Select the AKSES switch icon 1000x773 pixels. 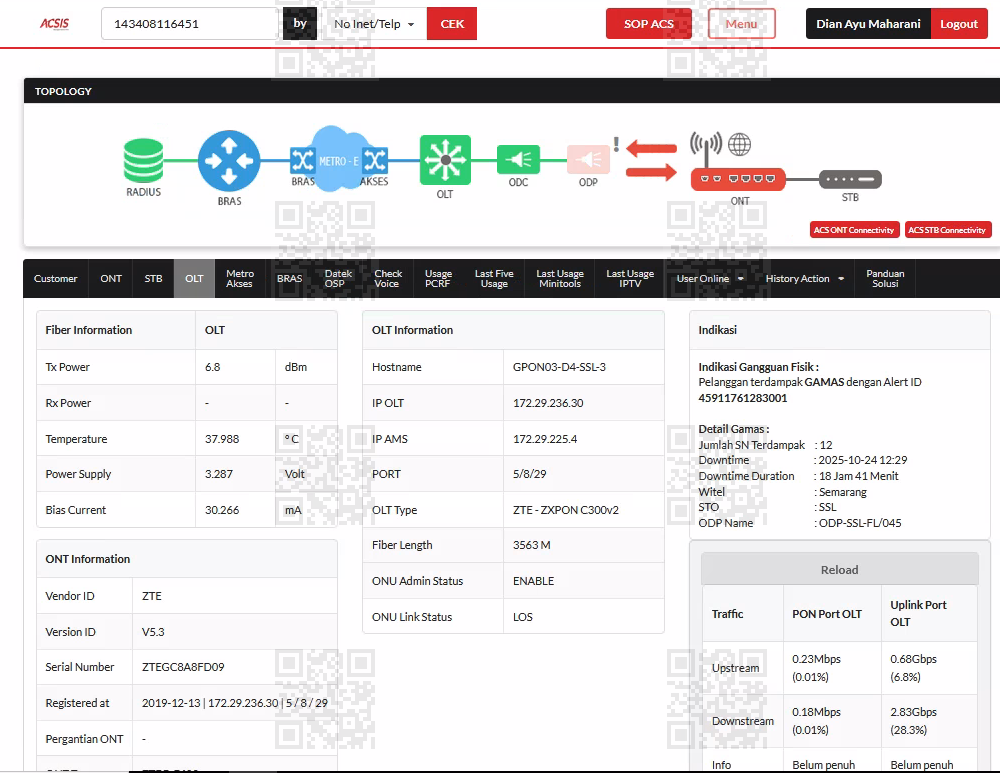pos(375,160)
